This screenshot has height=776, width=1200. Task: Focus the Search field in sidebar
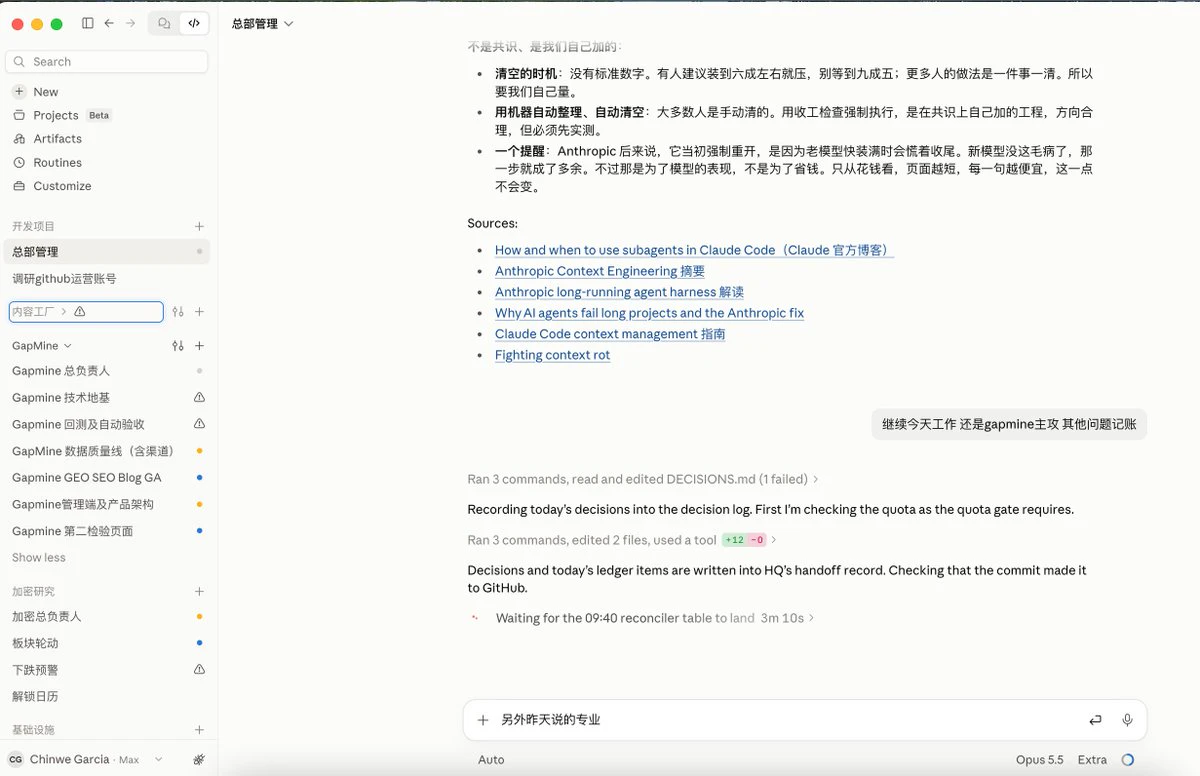coord(106,61)
